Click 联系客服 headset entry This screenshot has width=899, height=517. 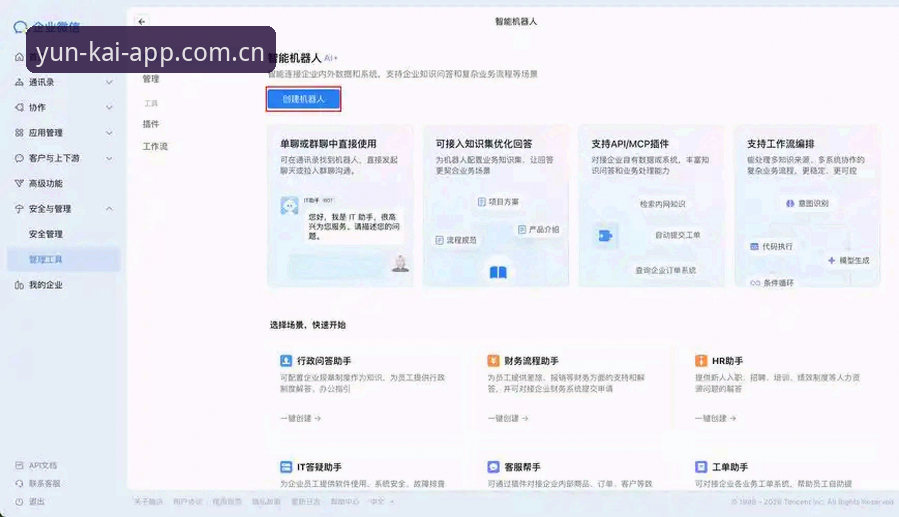coord(44,483)
